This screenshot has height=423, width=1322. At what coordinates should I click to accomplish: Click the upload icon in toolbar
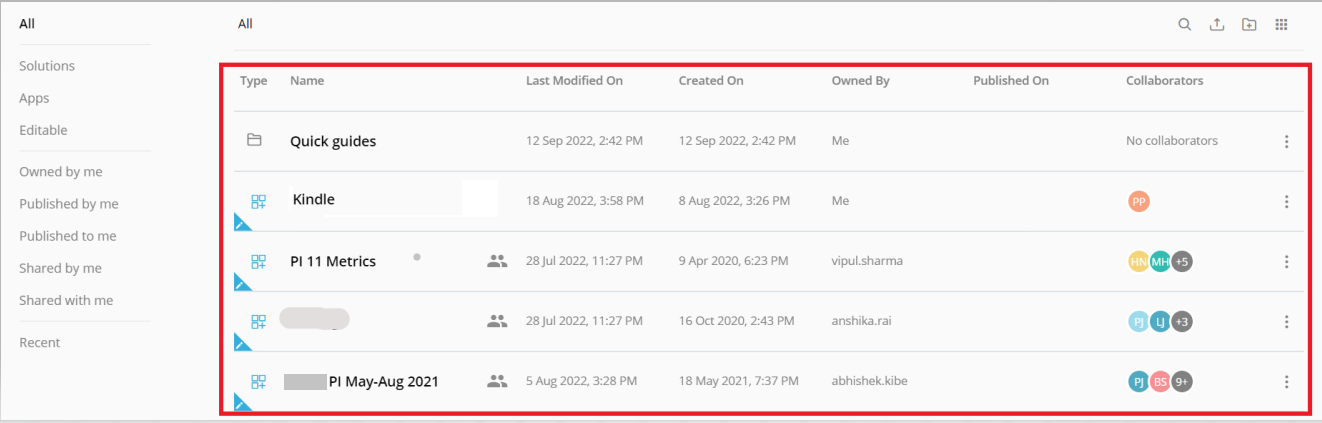pyautogui.click(x=1217, y=25)
